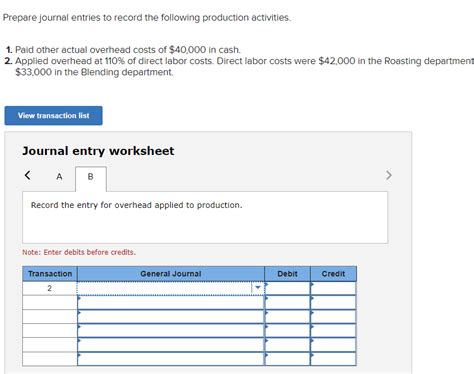Click the third row Credit cell
Screen dimensions: 474x374
point(333,316)
